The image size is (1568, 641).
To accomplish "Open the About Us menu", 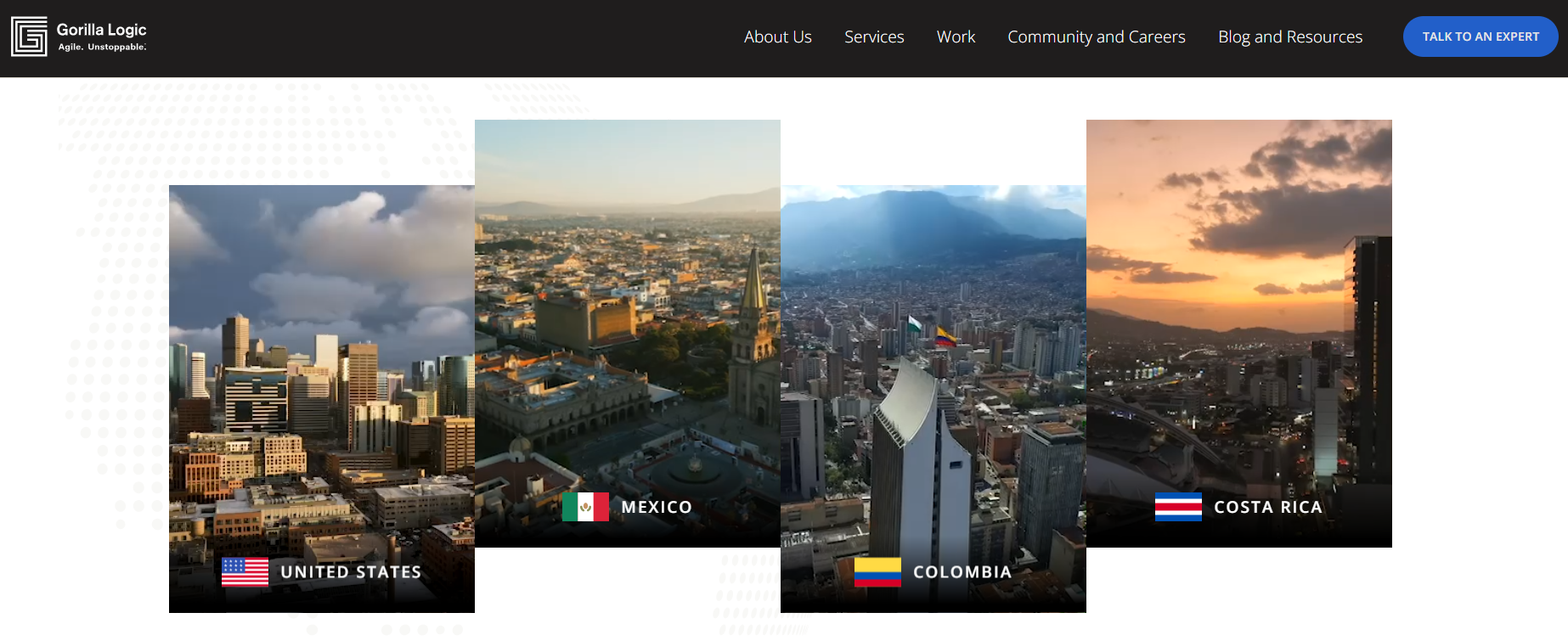I will [777, 37].
